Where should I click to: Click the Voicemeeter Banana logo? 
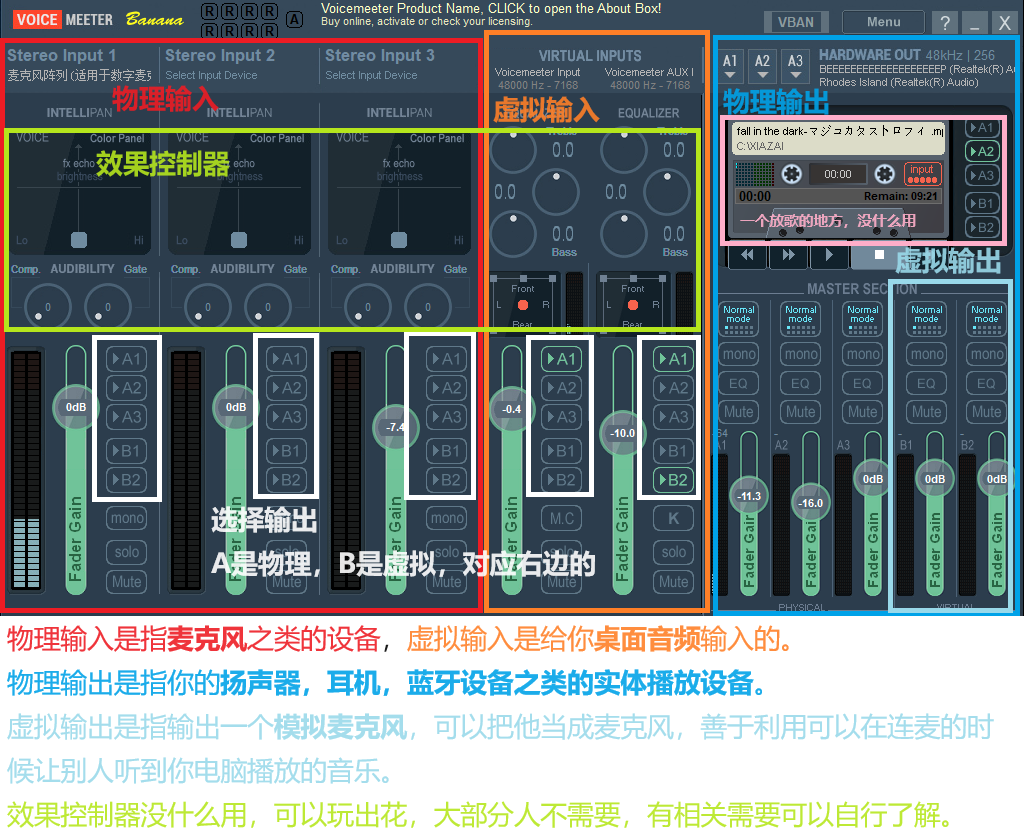[98, 20]
